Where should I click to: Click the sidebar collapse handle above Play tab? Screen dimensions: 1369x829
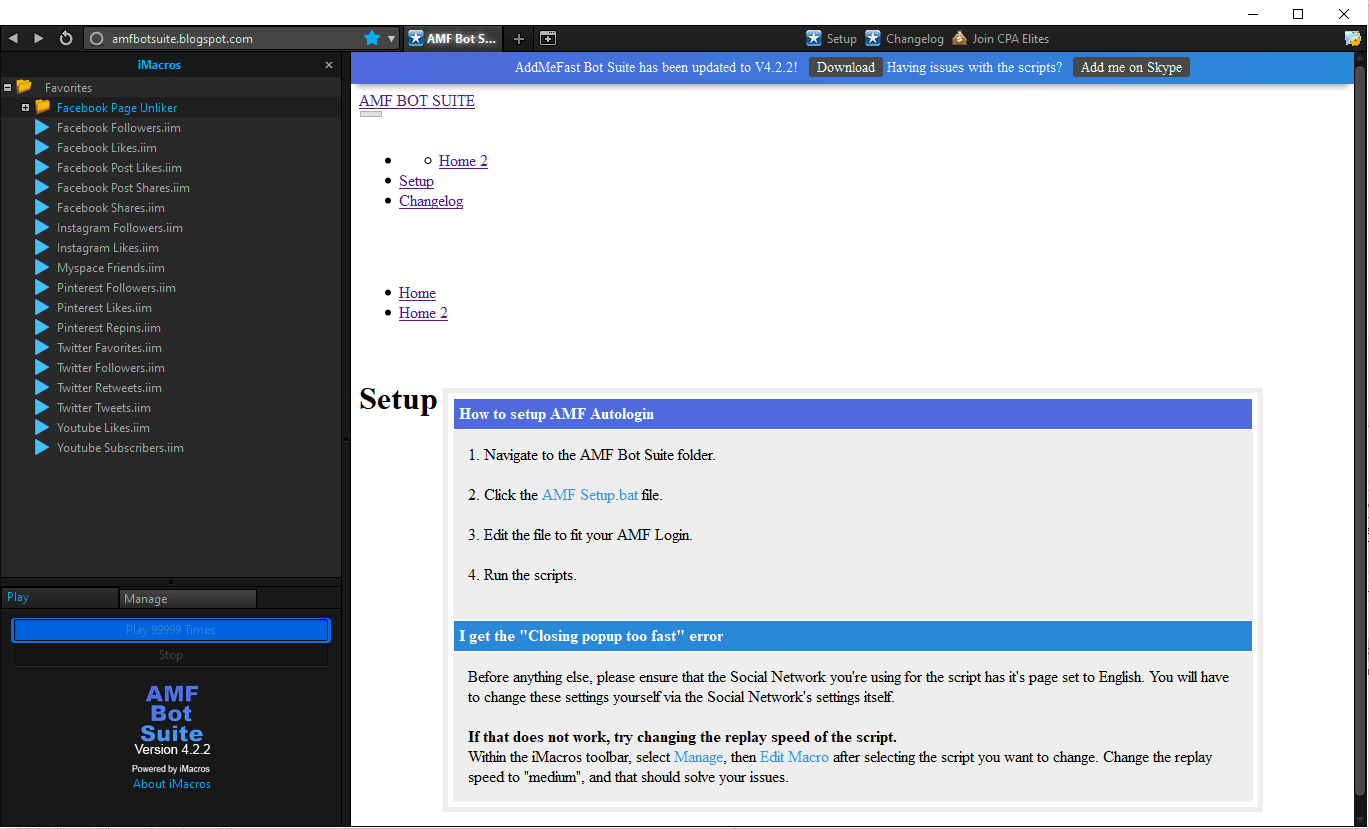(171, 581)
